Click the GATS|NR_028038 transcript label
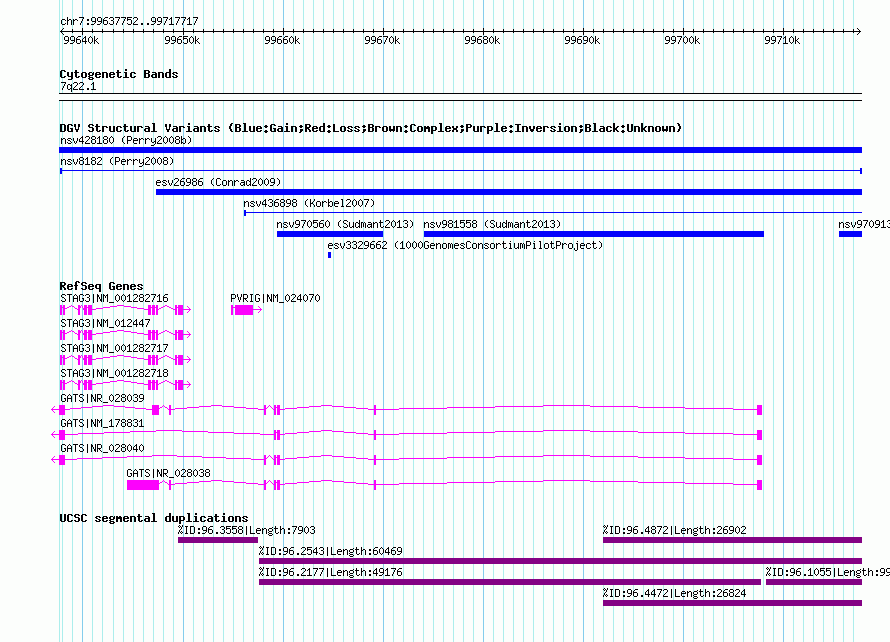The height and width of the screenshot is (642, 890). pyautogui.click(x=168, y=473)
